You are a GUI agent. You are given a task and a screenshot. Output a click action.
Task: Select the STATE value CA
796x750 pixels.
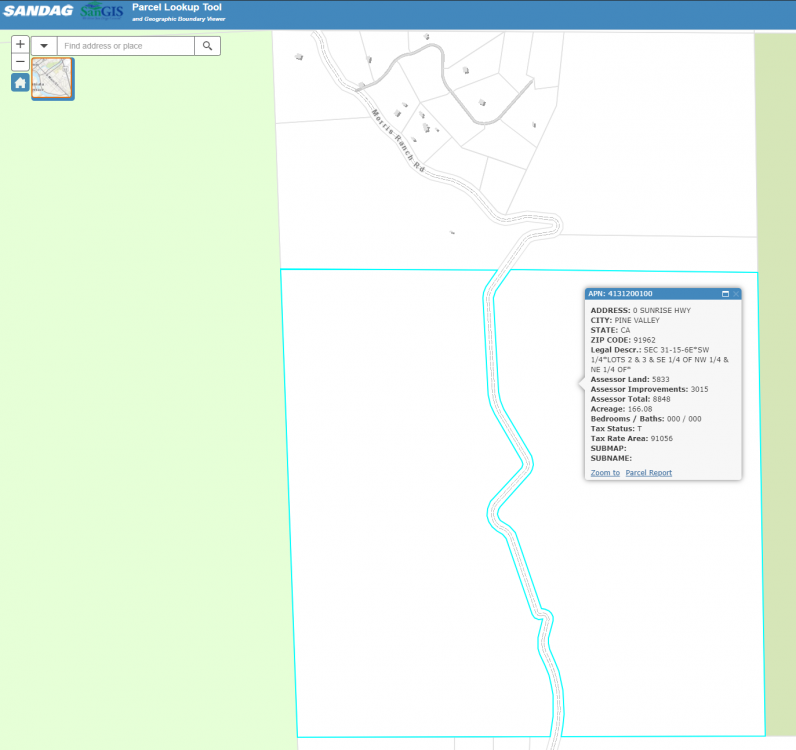click(625, 330)
